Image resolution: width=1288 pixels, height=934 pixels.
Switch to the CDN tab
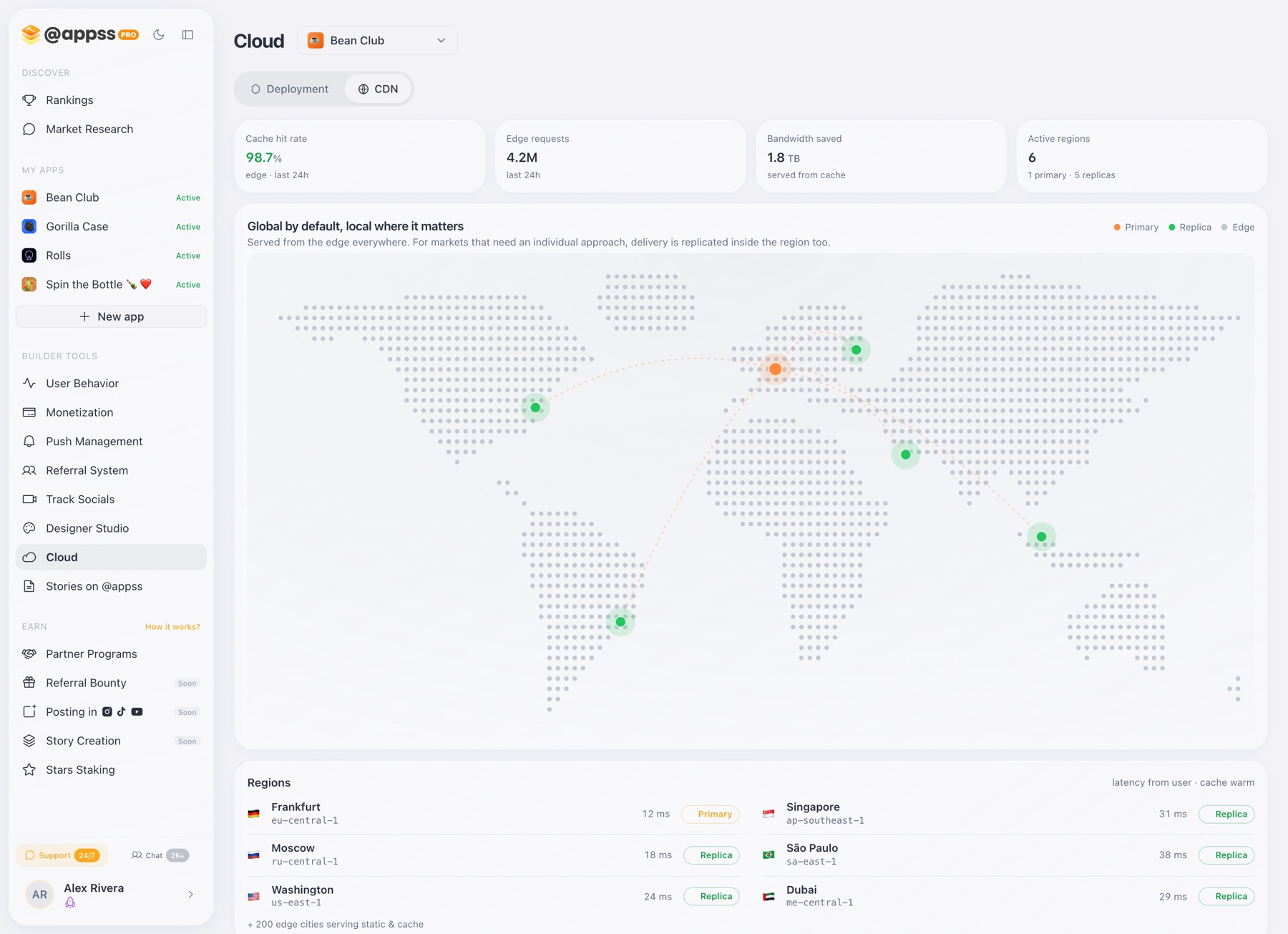[378, 89]
